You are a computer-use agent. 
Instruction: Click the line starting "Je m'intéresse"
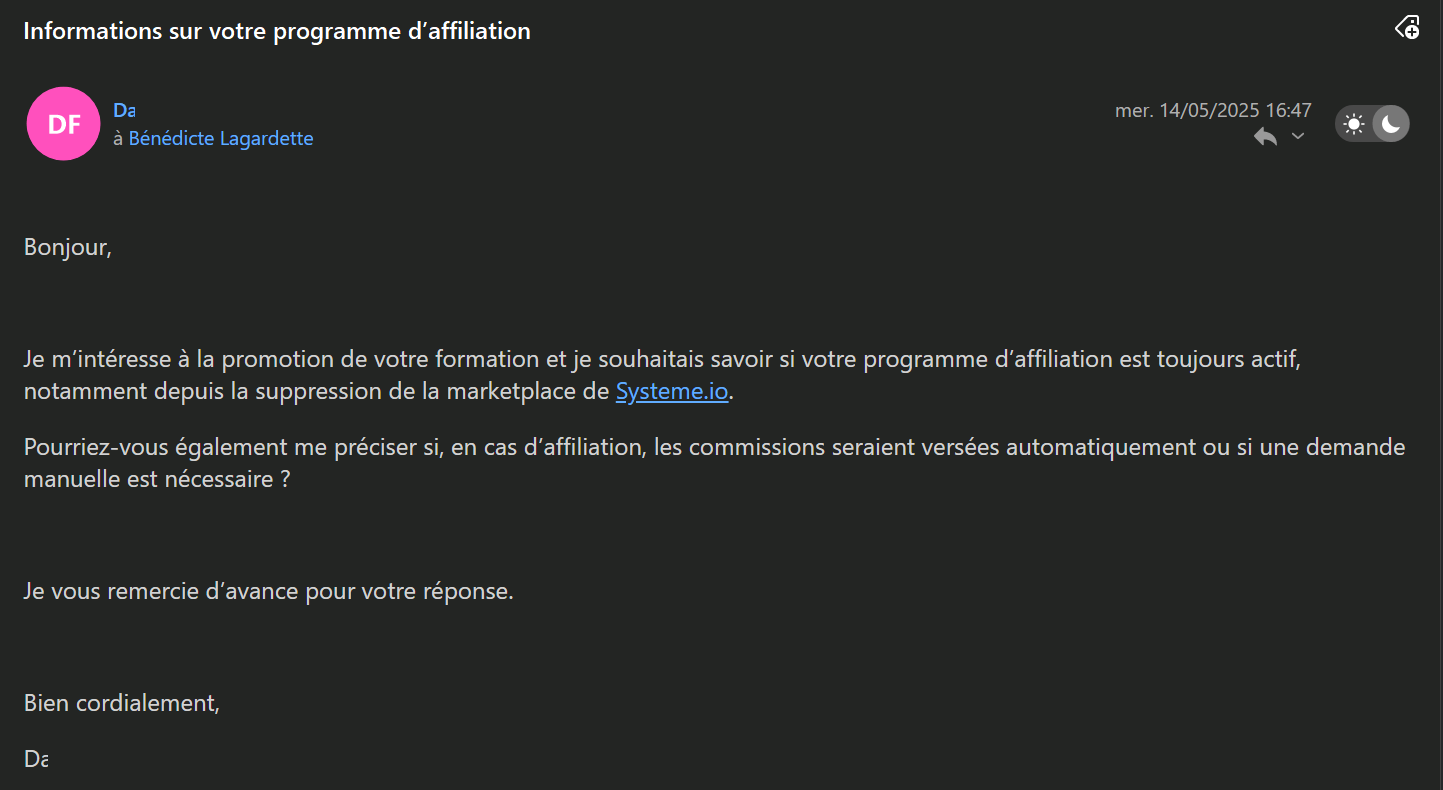tap(662, 359)
